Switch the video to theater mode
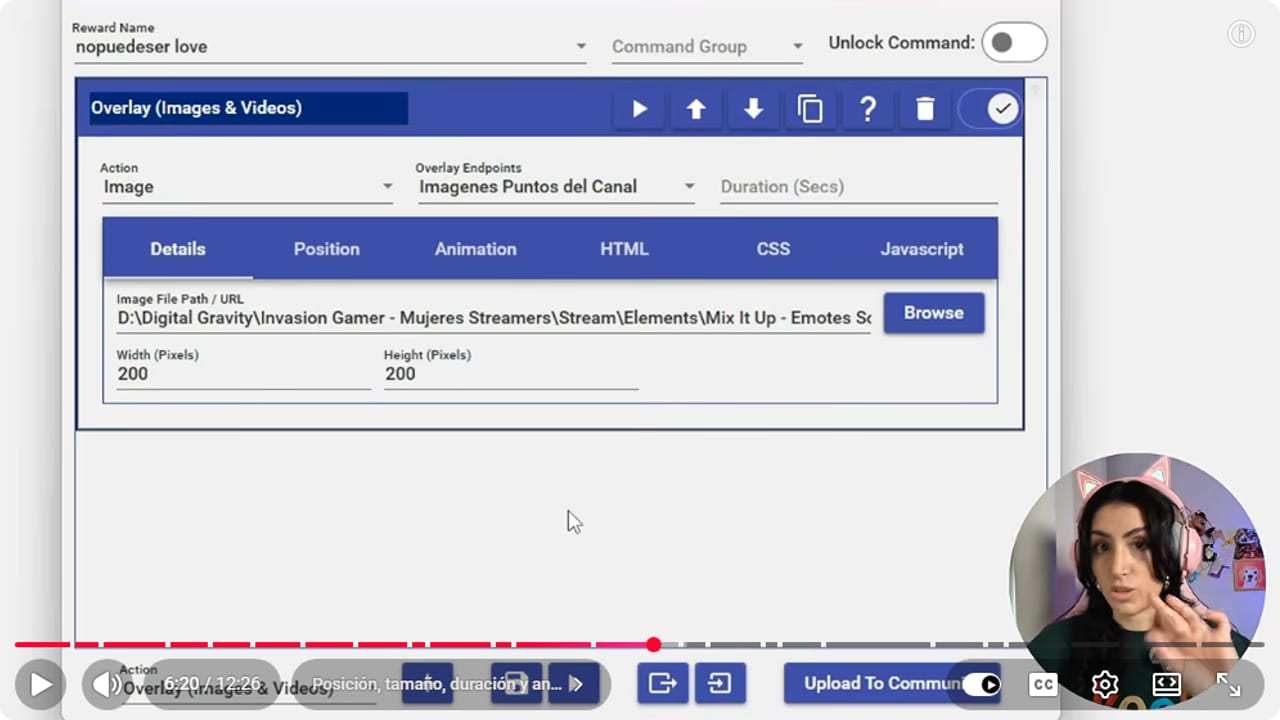The image size is (1280, 720). pos(1166,684)
